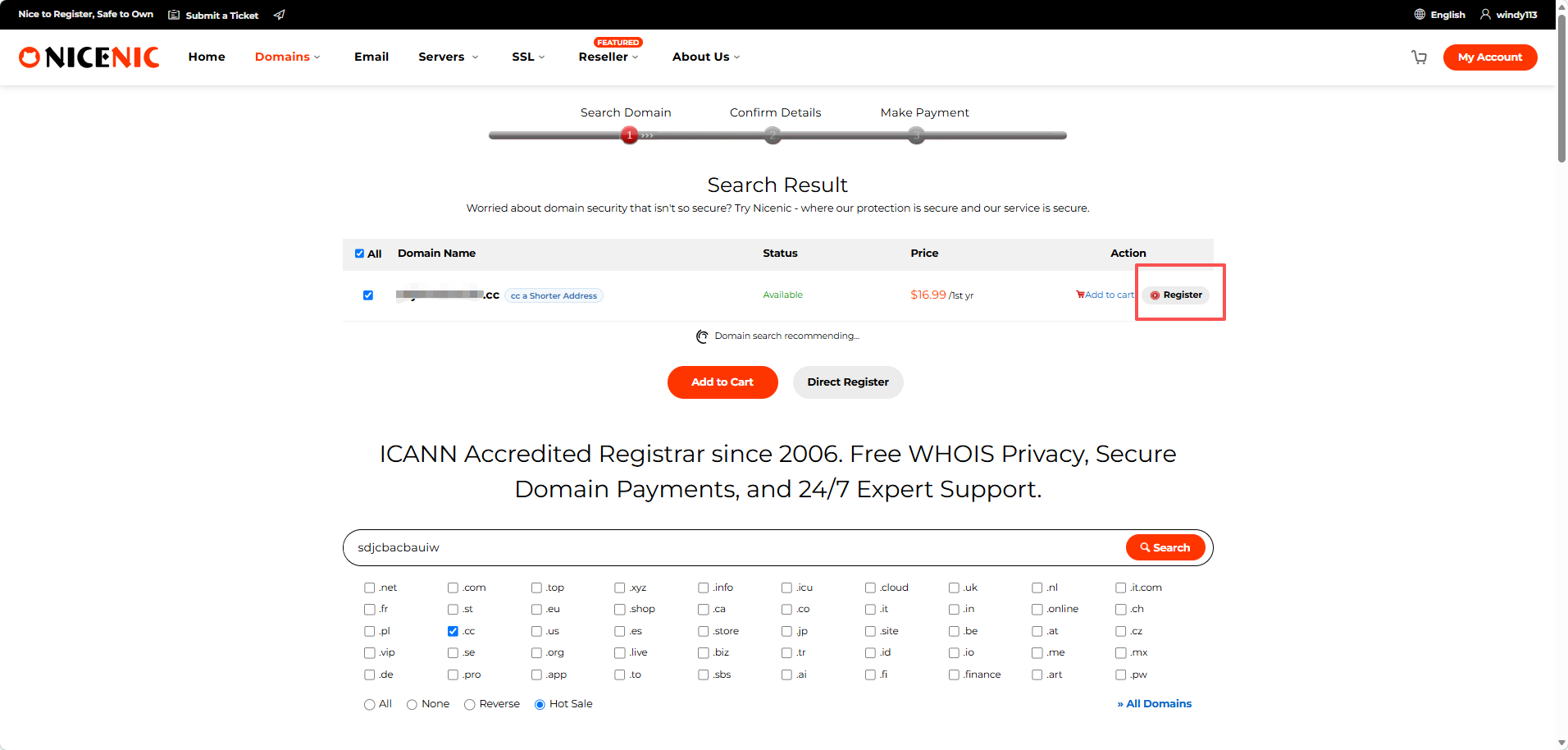Screen dimensions: 1568x750
Task: Check the .io extension checkbox
Action: [954, 653]
